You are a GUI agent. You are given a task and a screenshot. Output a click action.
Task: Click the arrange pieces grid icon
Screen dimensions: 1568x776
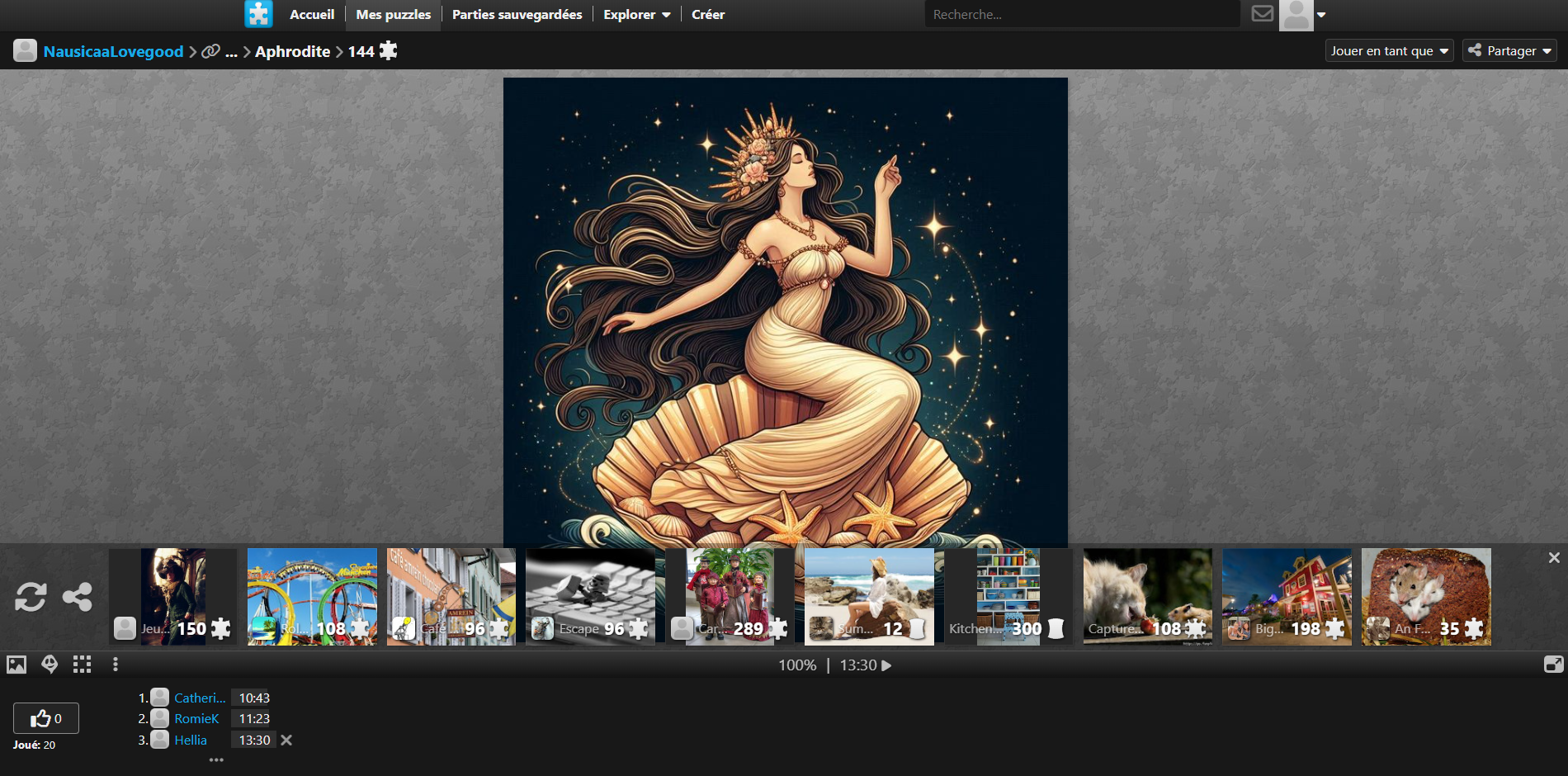(x=82, y=665)
